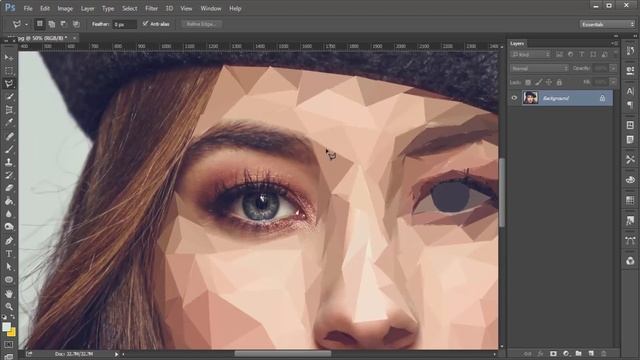Select the Paint Bucket tool

click(9, 201)
